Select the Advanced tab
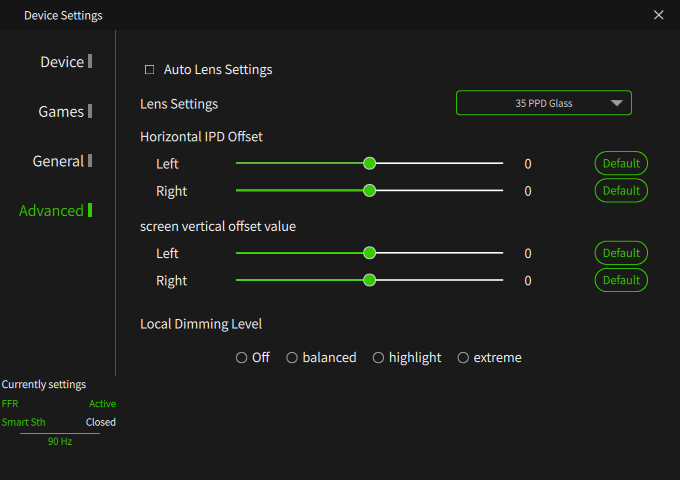 click(x=52, y=210)
